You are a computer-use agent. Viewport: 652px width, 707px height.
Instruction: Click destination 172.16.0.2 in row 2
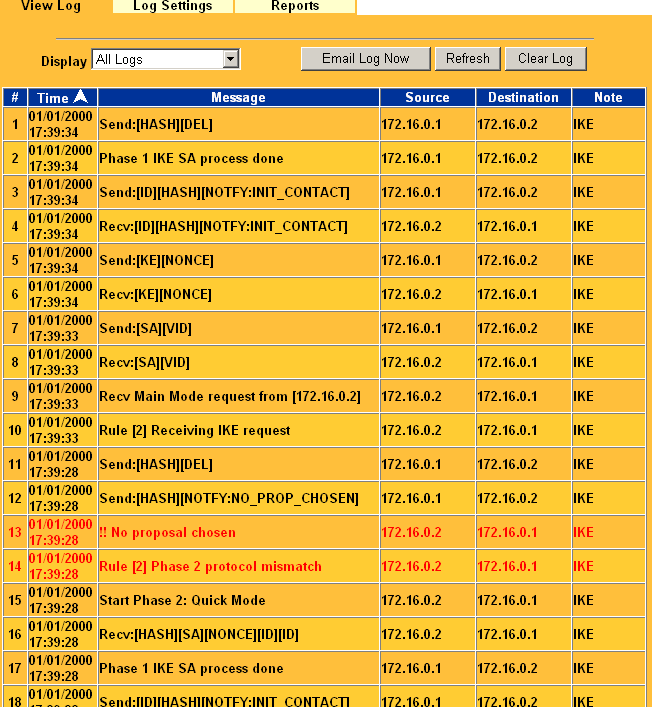pyautogui.click(x=507, y=158)
